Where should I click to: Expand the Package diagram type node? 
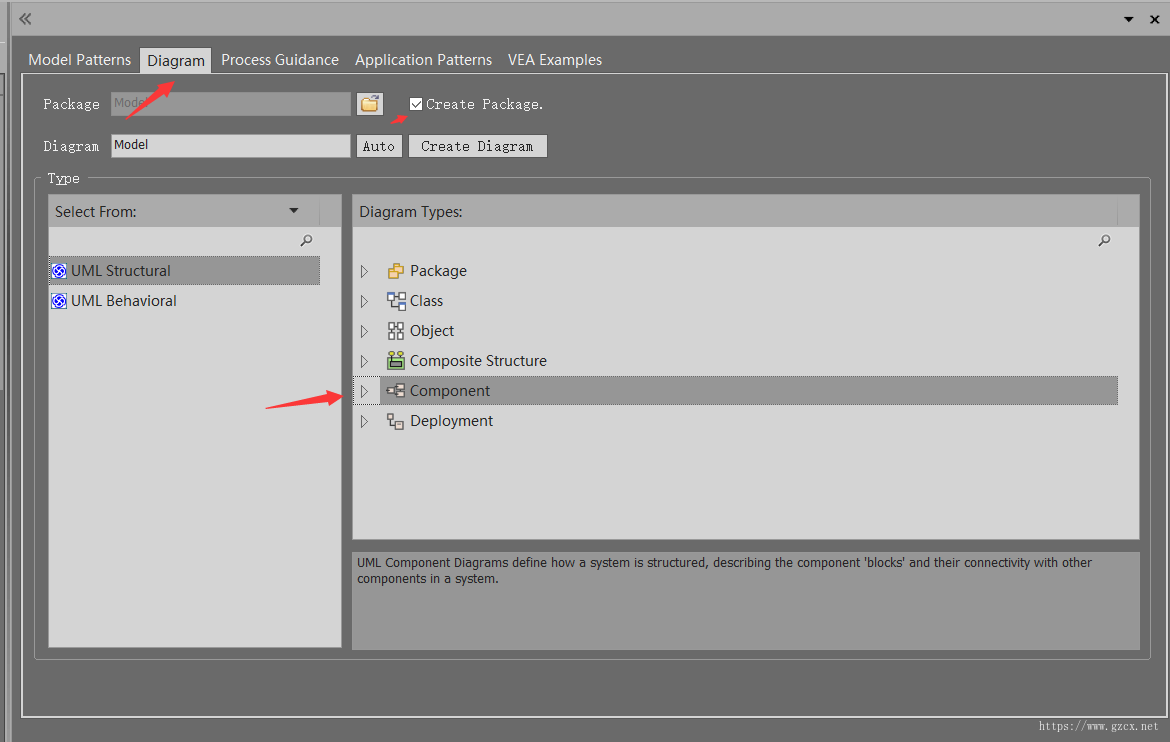click(x=364, y=271)
